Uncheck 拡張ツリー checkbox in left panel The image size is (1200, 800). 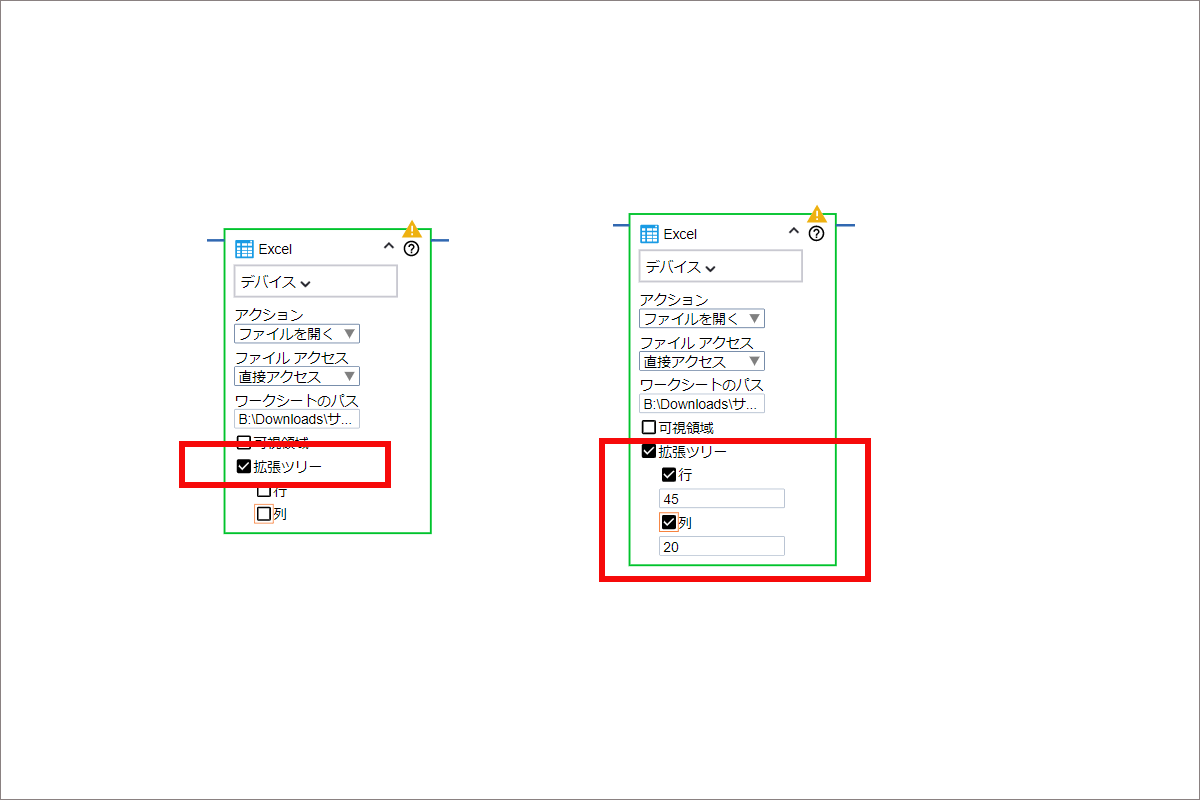tap(243, 466)
